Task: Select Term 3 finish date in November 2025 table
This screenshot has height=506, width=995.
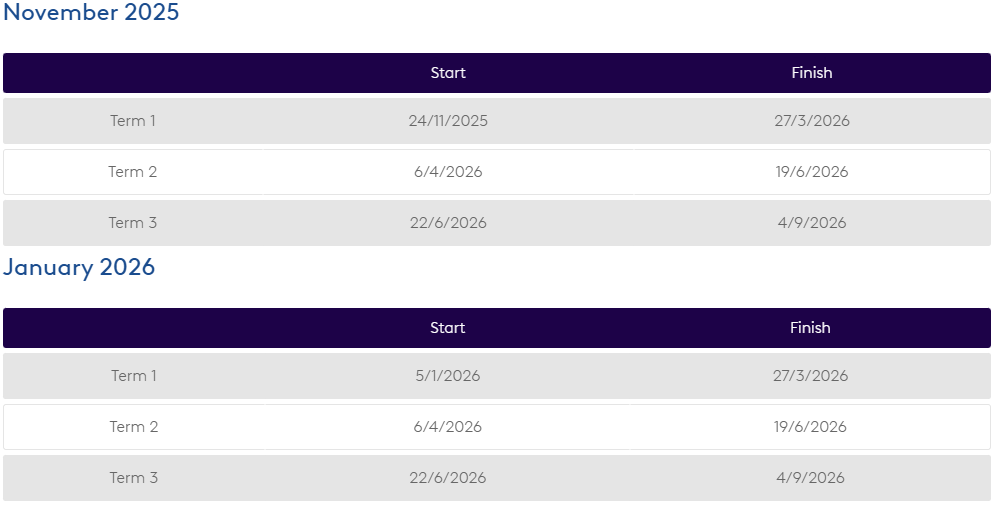Action: (812, 223)
